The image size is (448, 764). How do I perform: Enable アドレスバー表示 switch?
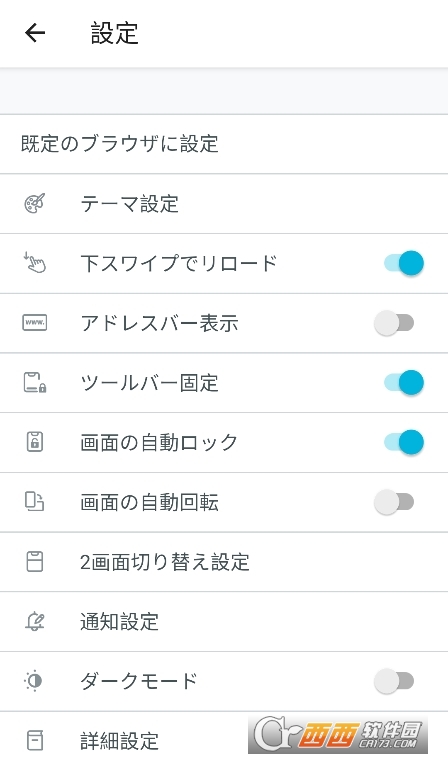[x=394, y=323]
